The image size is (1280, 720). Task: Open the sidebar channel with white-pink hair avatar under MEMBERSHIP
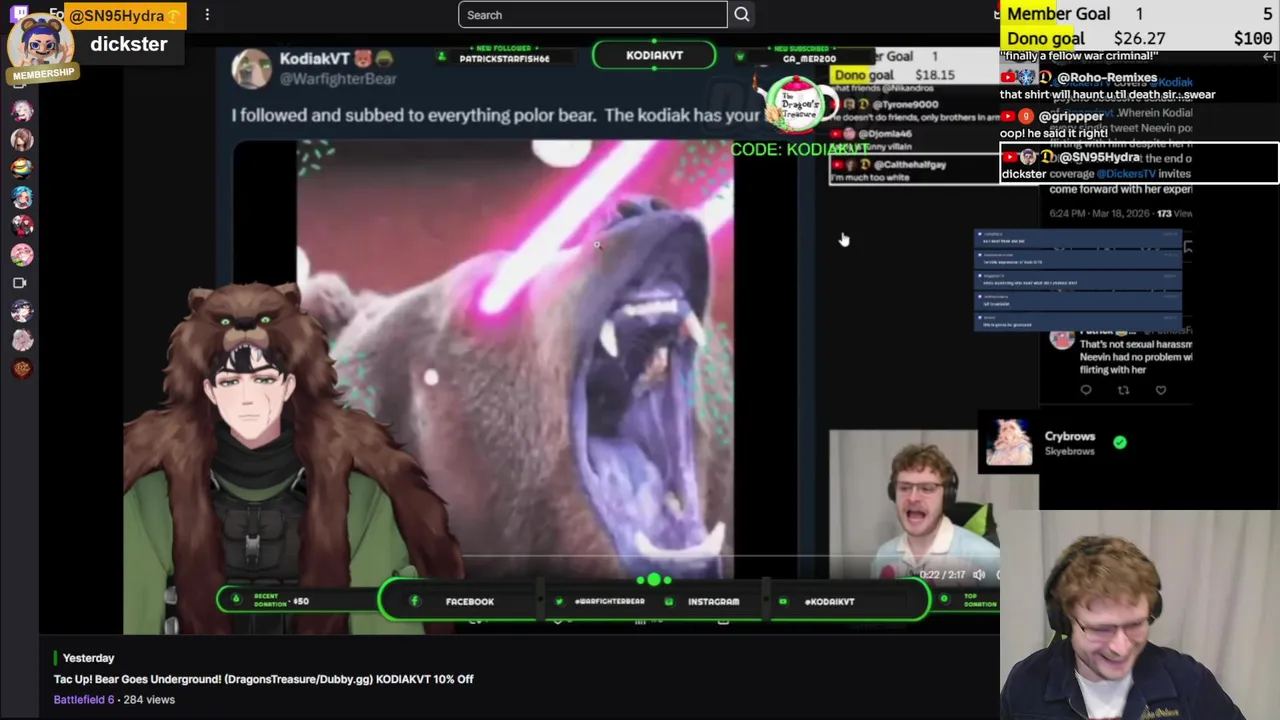[21, 111]
